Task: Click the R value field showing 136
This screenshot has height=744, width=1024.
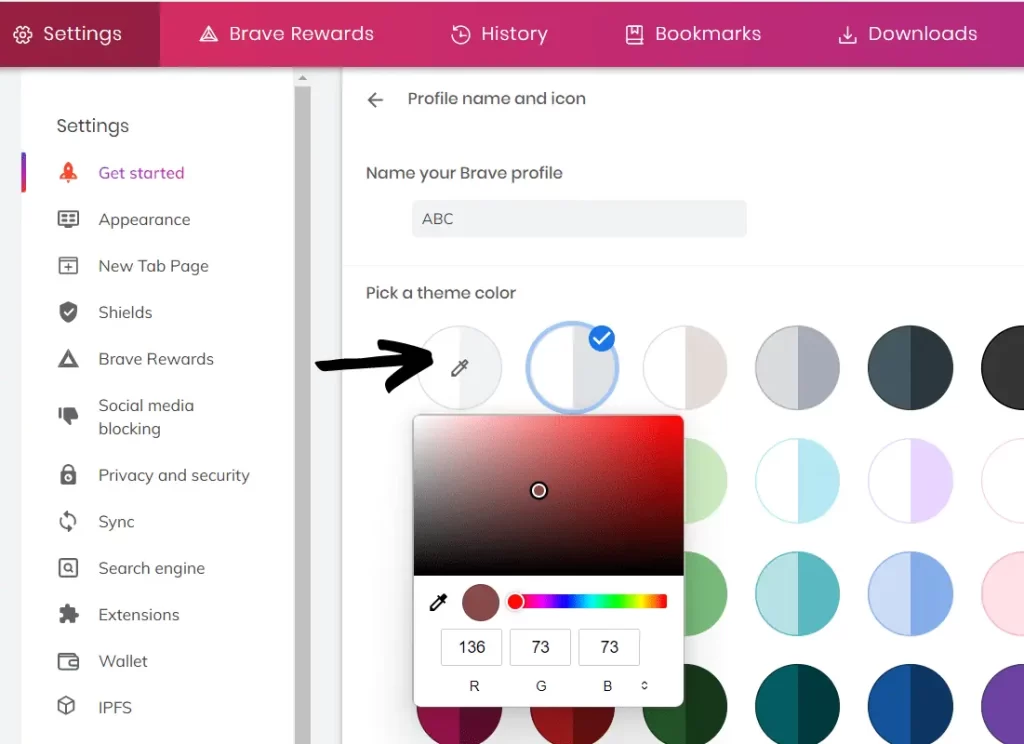Action: pyautogui.click(x=472, y=647)
